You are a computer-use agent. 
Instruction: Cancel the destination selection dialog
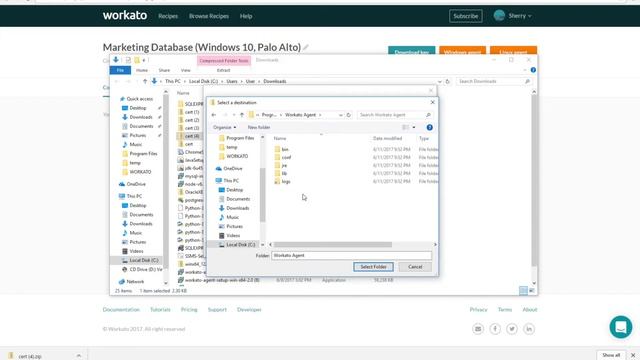point(415,267)
